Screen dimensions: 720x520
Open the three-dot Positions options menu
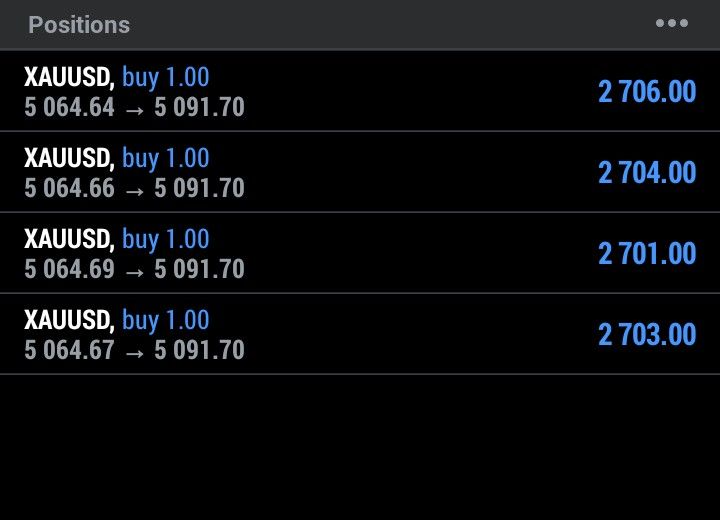[x=671, y=24]
